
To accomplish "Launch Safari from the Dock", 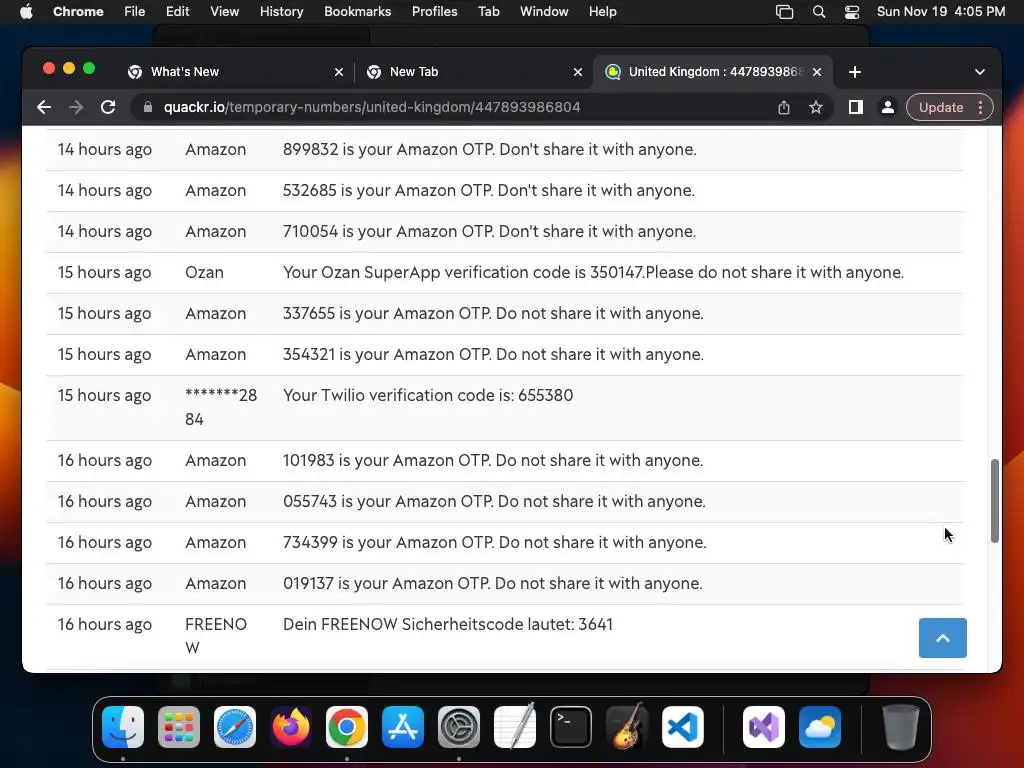I will pyautogui.click(x=234, y=727).
